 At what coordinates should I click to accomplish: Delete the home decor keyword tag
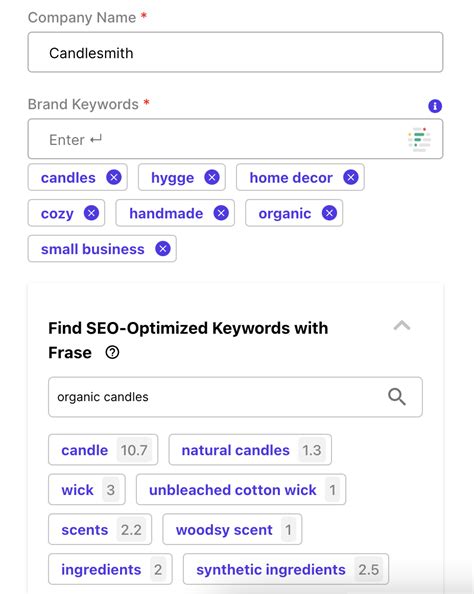pyautogui.click(x=351, y=177)
